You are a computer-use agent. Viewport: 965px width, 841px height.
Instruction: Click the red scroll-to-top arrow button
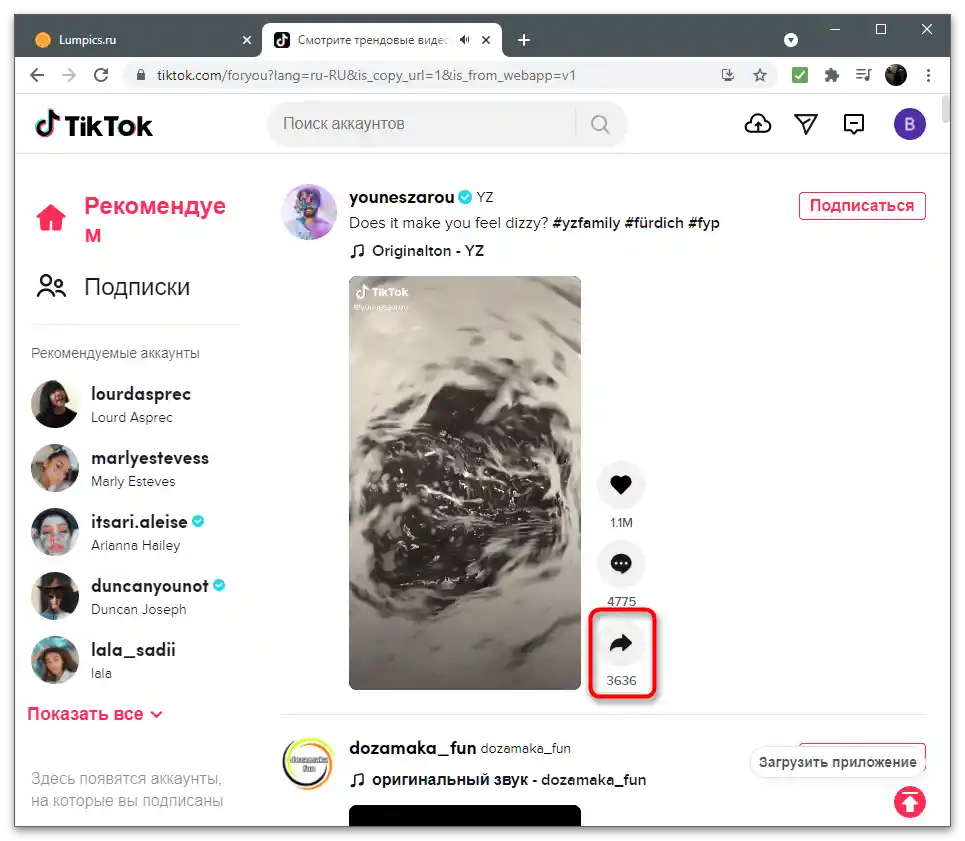click(910, 802)
